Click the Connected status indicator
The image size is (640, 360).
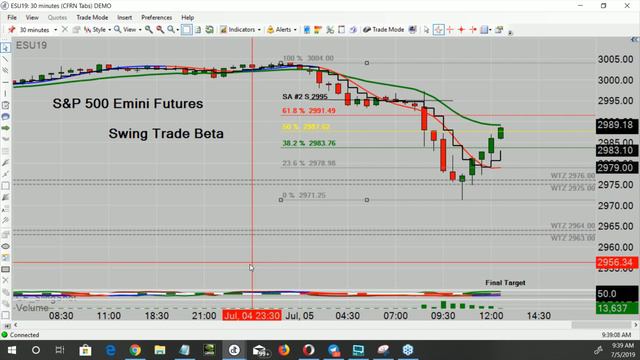tap(20, 335)
